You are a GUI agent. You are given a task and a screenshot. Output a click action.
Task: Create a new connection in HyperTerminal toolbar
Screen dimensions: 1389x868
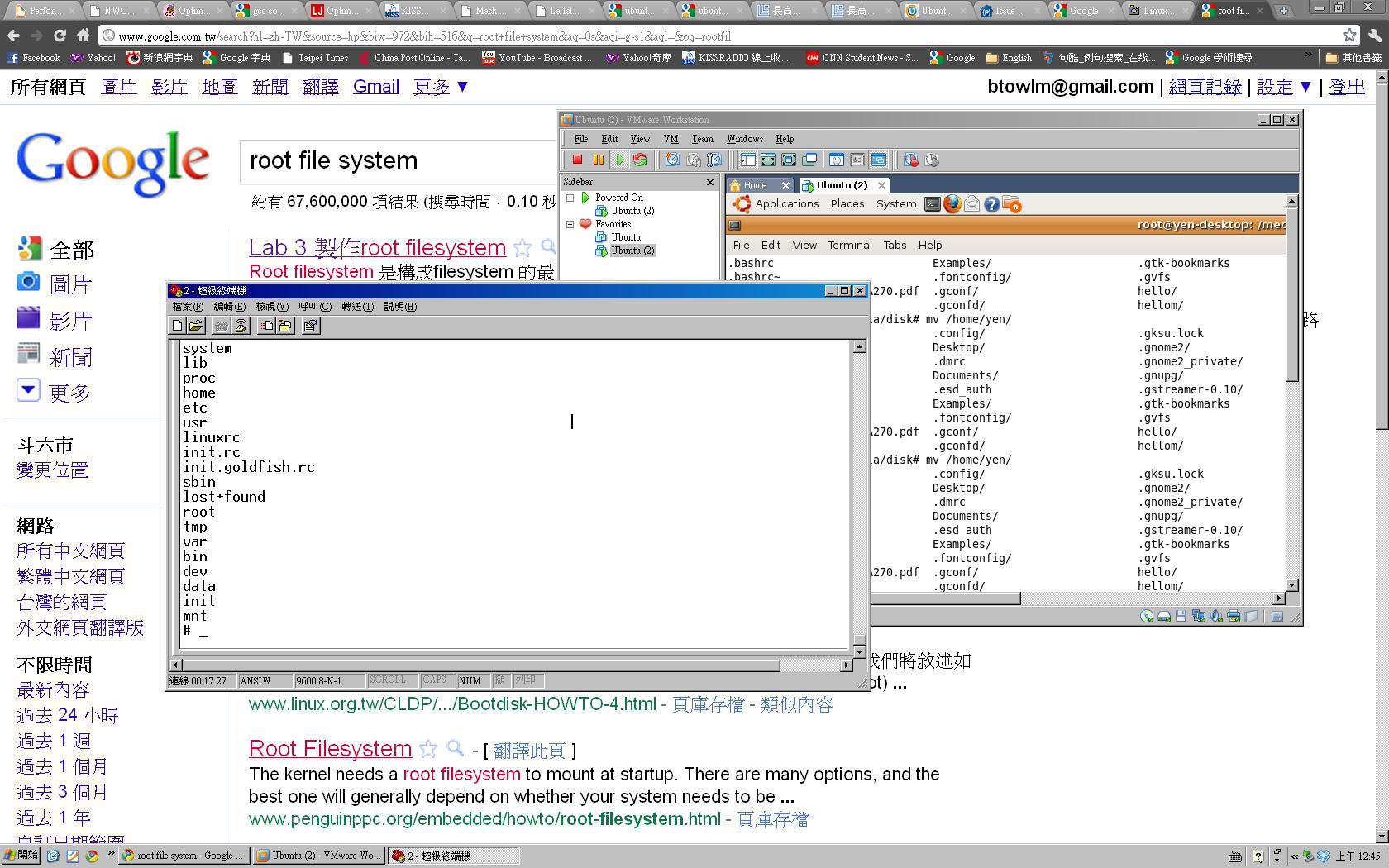pos(177,327)
